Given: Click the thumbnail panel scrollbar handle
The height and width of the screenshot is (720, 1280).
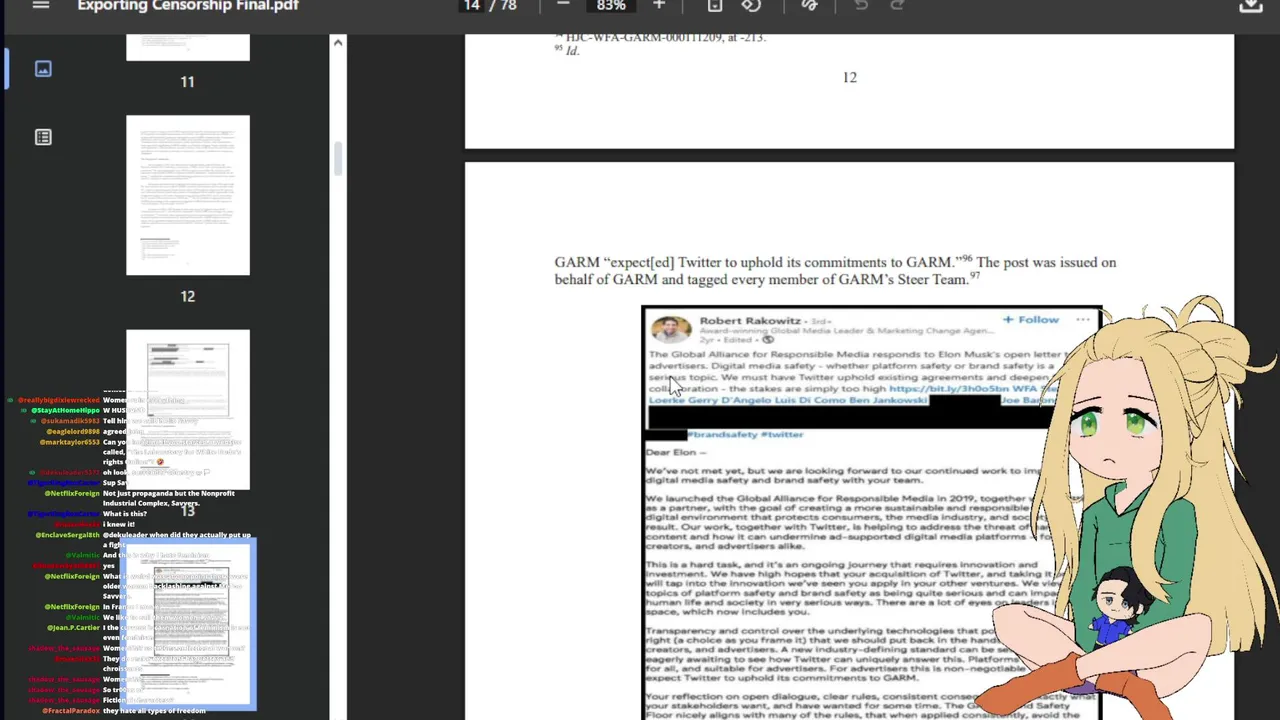Looking at the screenshot, I should 338,158.
